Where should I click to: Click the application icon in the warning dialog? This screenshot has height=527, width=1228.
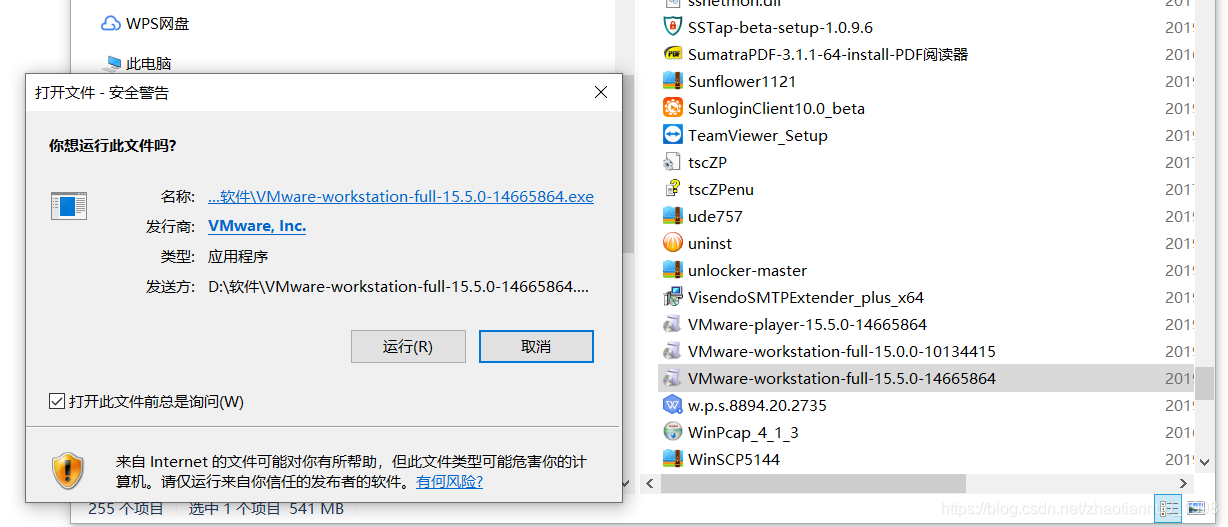(69, 206)
